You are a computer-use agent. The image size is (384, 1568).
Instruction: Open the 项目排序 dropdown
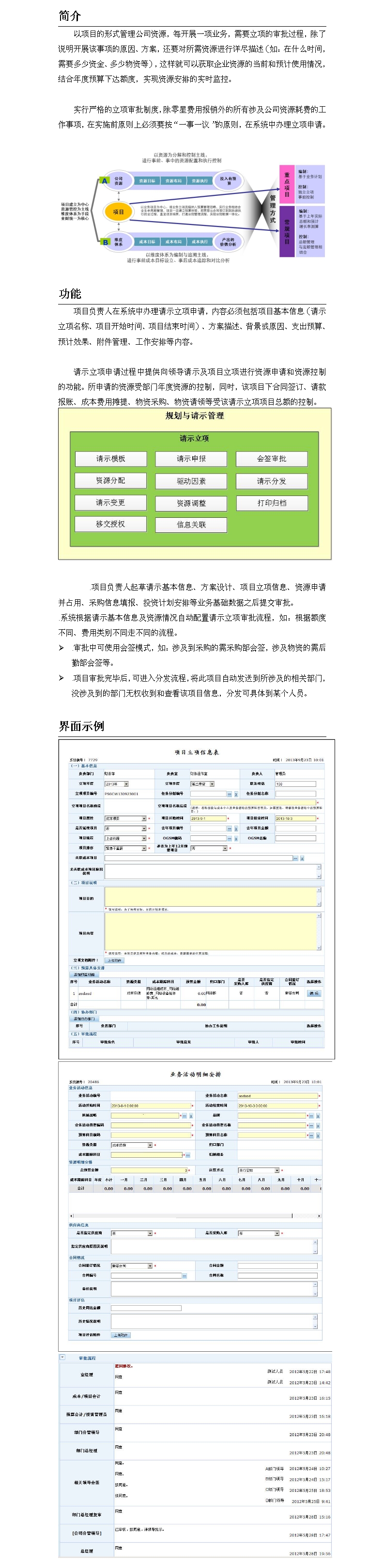click(x=125, y=848)
